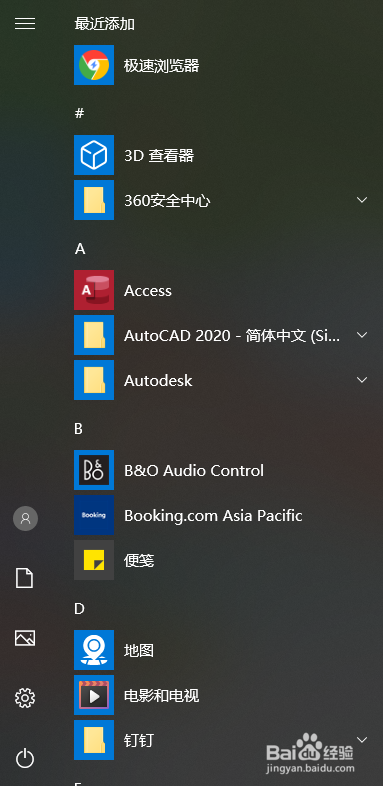Open the 3D 查看器 cube icon

click(94, 155)
